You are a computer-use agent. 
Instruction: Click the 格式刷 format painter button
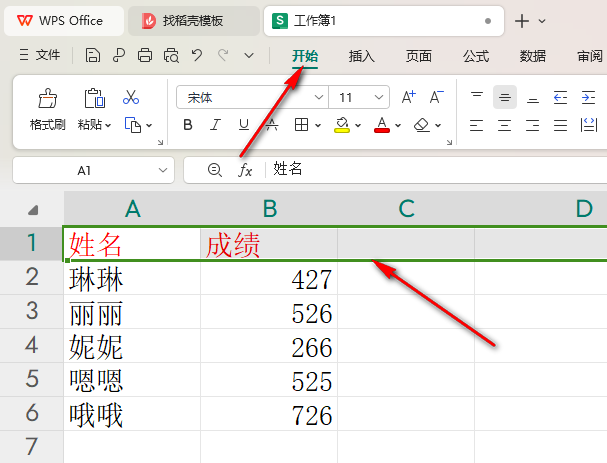48,110
